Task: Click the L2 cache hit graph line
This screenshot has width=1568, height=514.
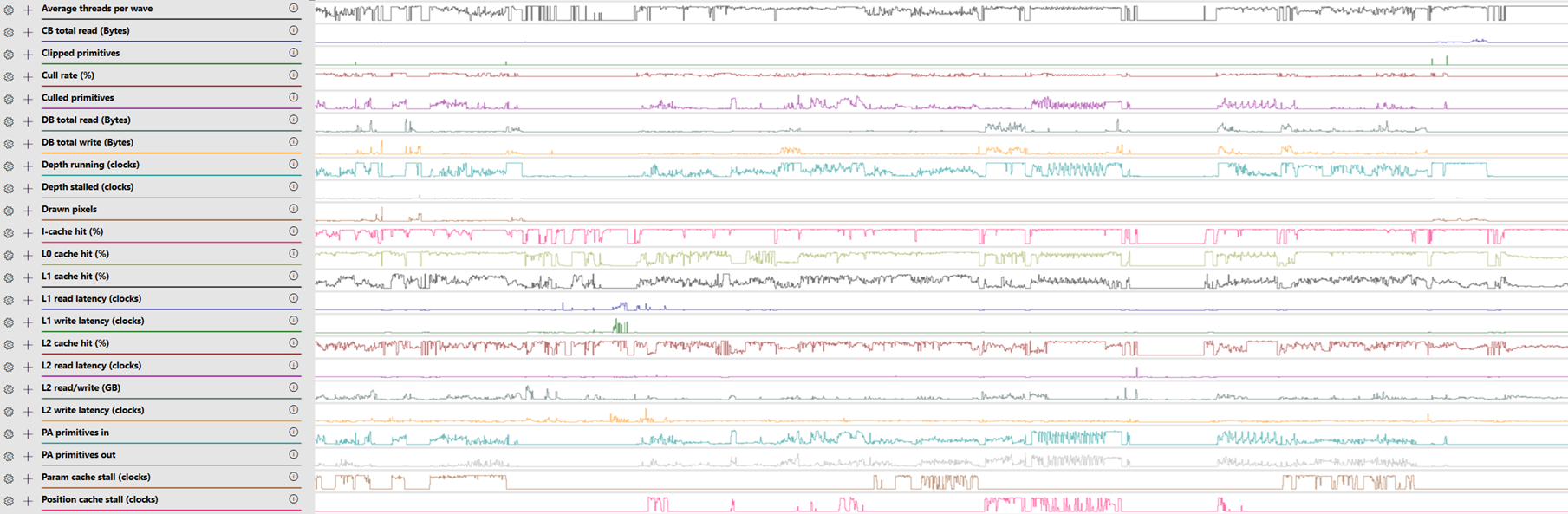Action: (x=940, y=347)
